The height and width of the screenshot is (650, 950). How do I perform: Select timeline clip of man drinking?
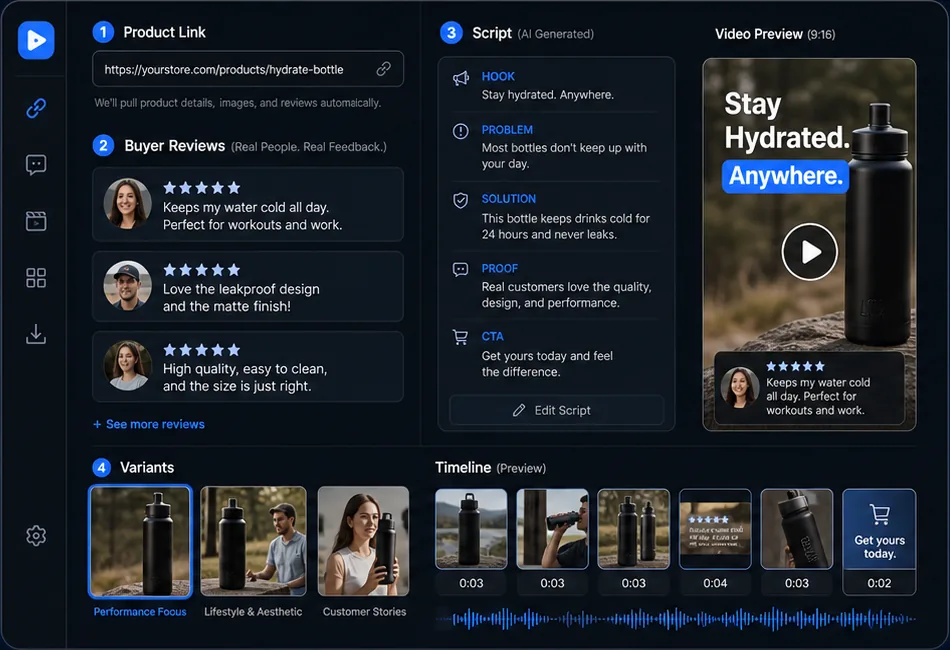click(552, 529)
